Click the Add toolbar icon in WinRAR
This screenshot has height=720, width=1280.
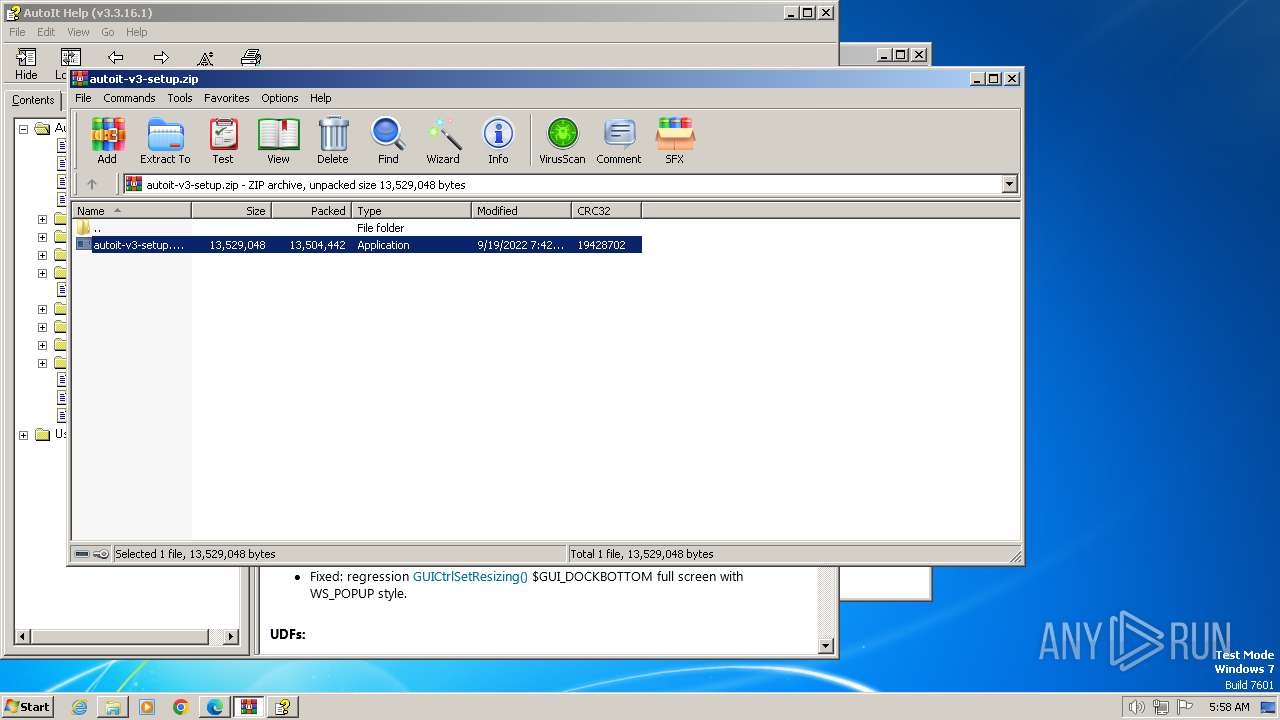107,141
